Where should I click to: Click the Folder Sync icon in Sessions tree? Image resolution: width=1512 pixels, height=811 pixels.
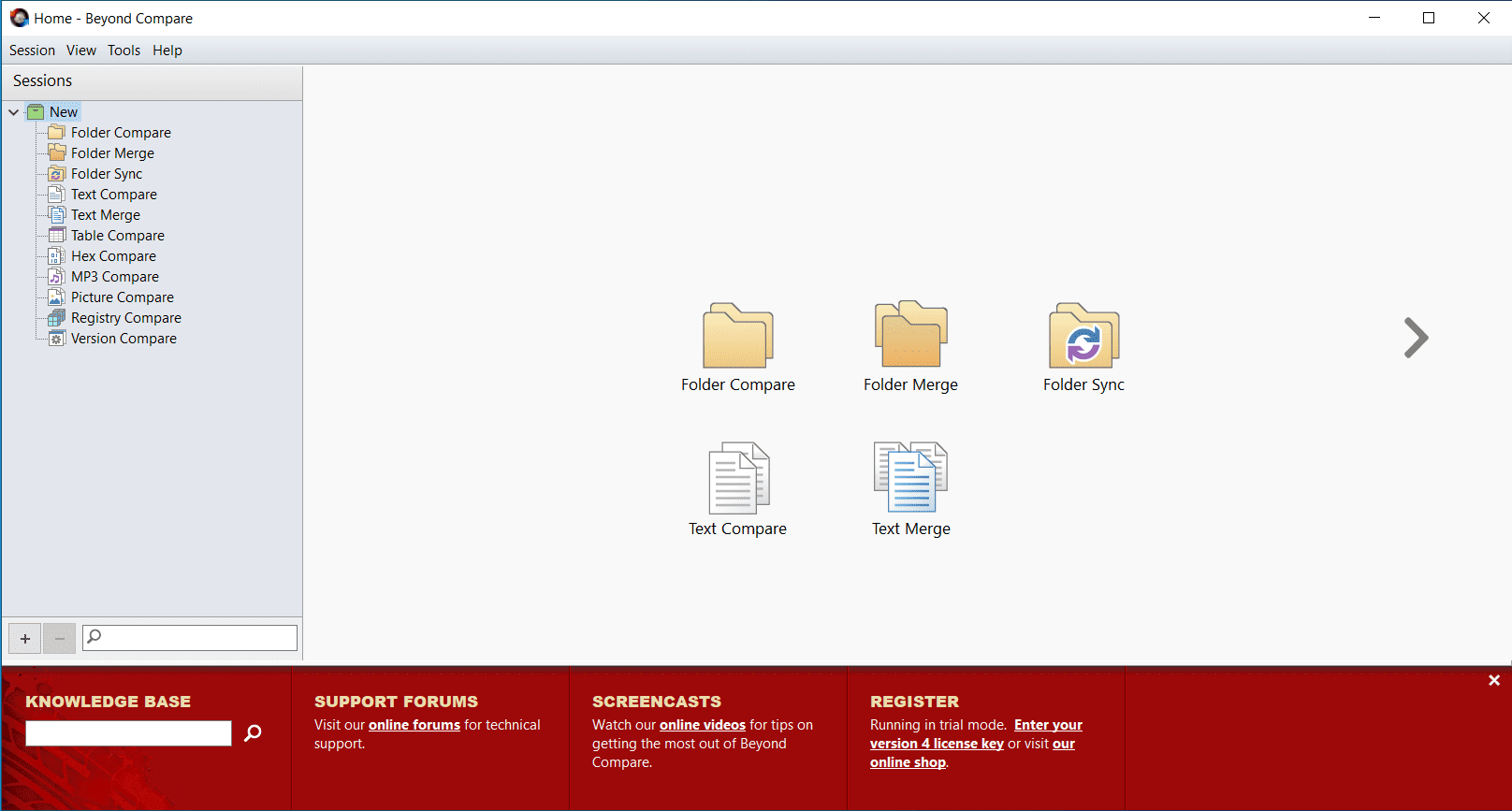(x=57, y=174)
